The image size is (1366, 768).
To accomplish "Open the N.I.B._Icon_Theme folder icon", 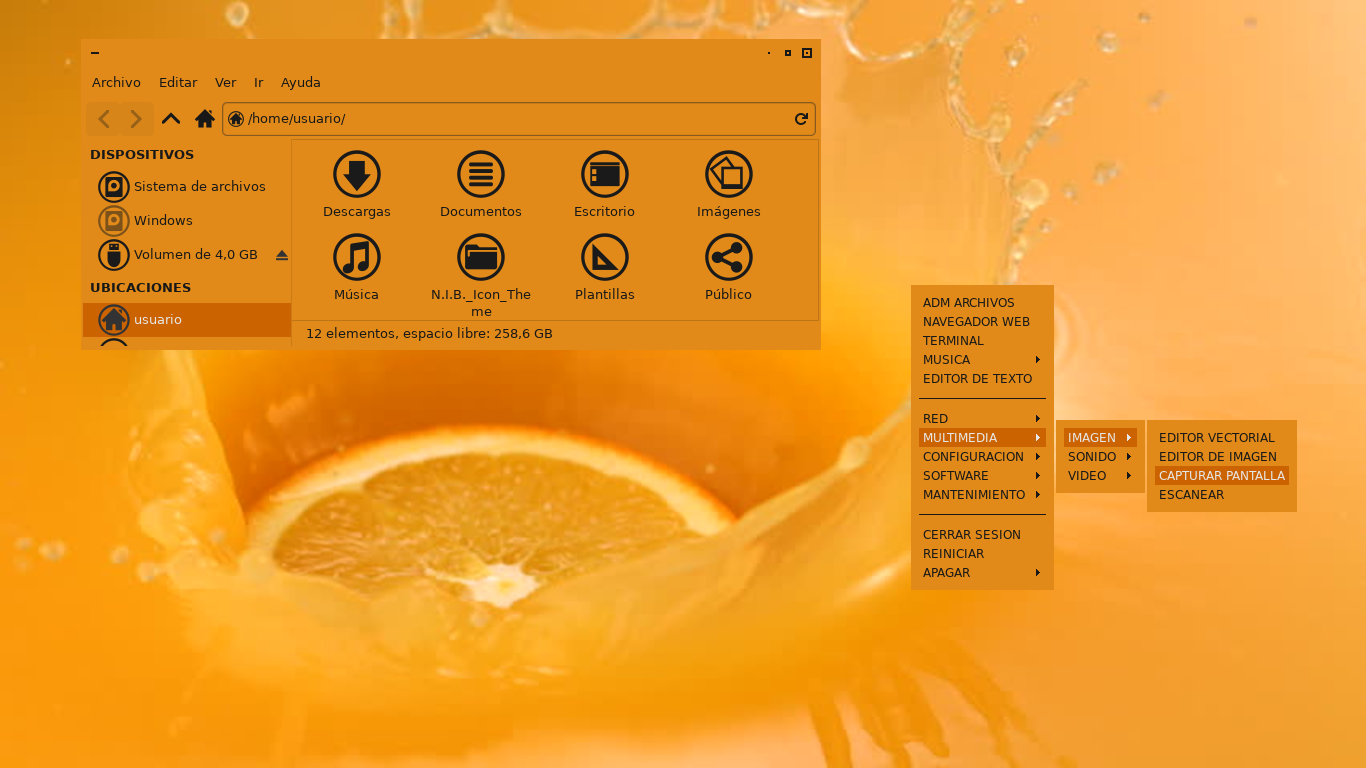I will [x=481, y=257].
